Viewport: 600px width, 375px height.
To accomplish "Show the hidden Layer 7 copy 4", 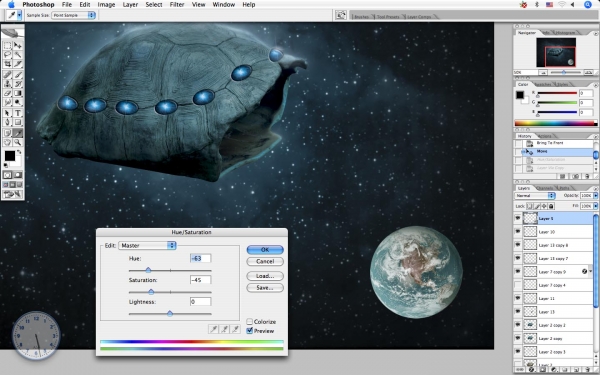I will click(518, 285).
